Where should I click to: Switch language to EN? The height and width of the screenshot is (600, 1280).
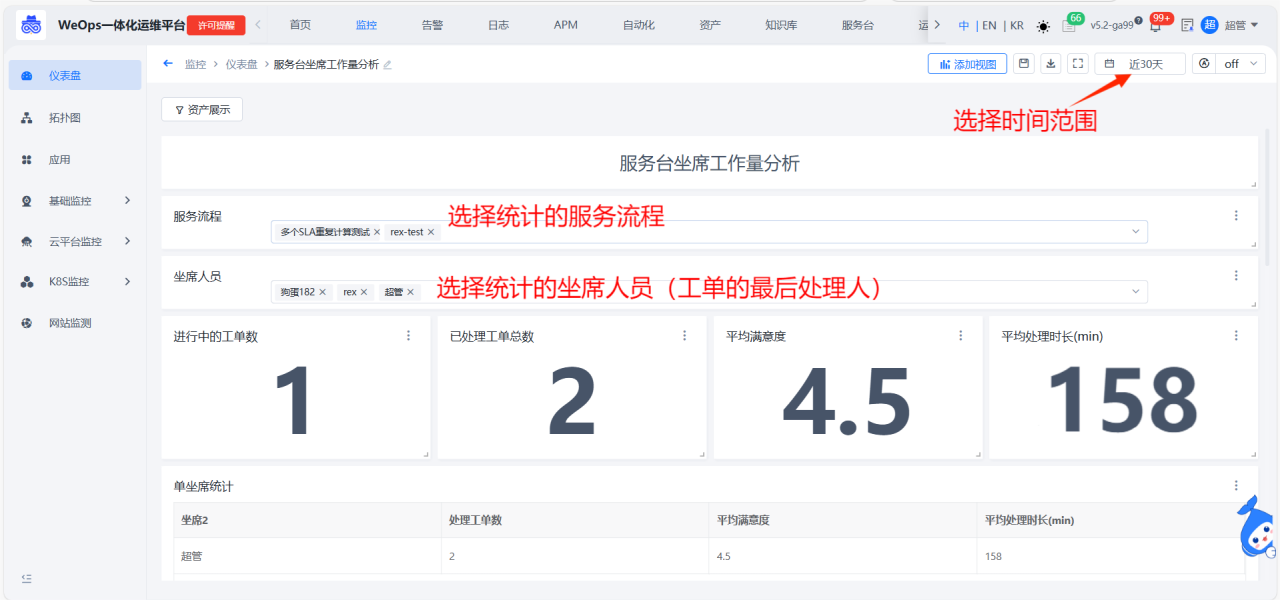coord(989,26)
